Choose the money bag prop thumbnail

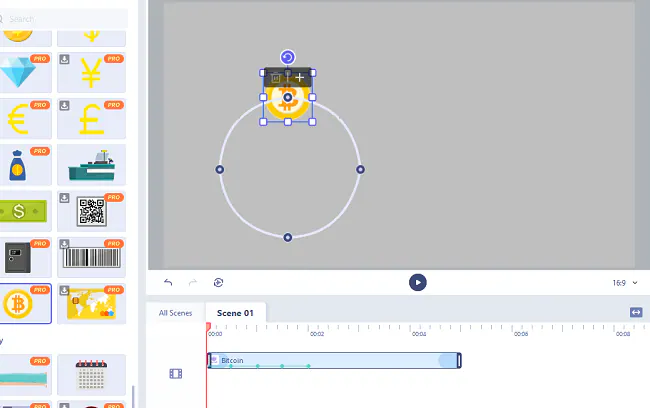point(25,165)
